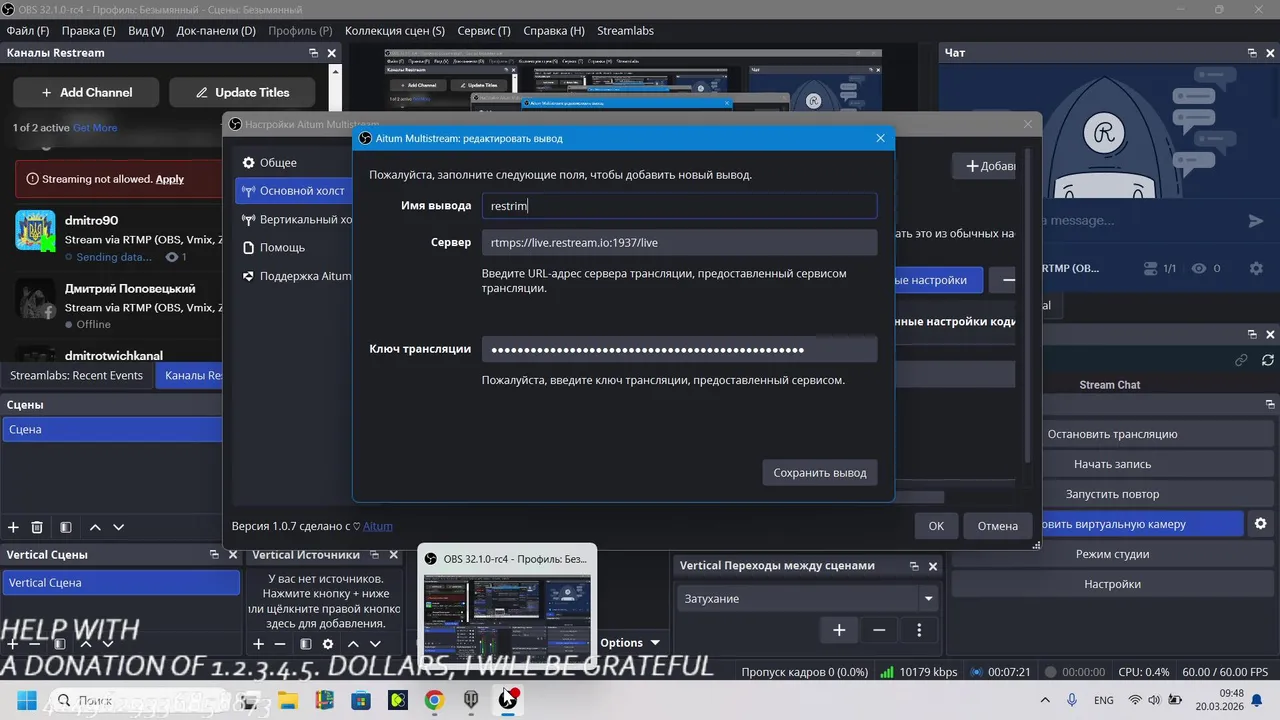Add a vertical scene transition
The width and height of the screenshot is (1280, 720).
(839, 629)
